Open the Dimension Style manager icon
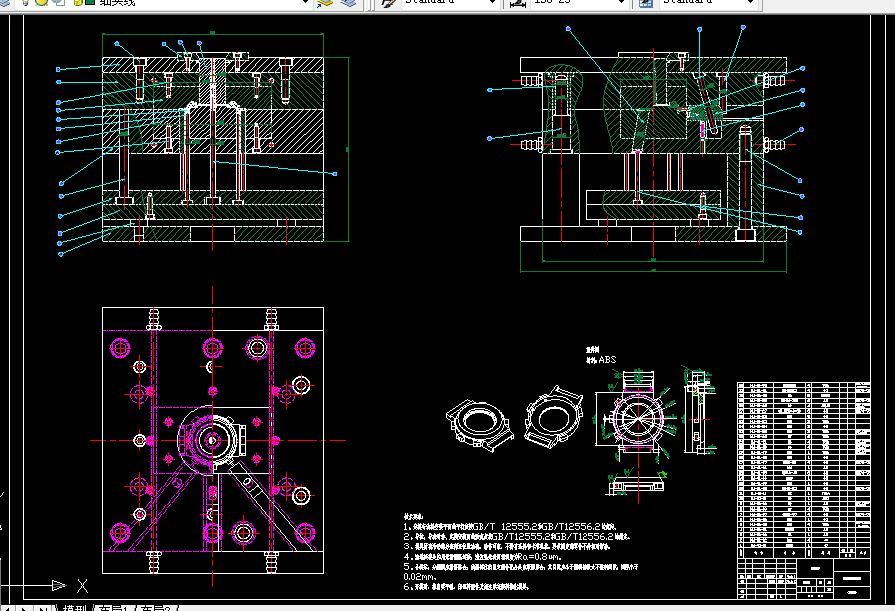The image size is (895, 611). coord(518,3)
